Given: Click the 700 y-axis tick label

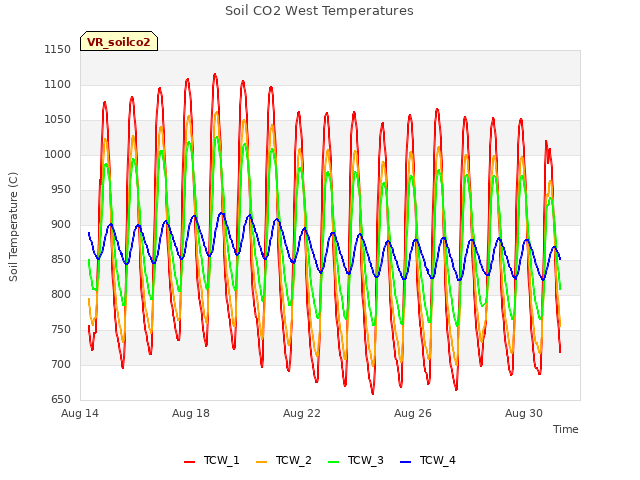Looking at the screenshot, I should coord(61,364).
